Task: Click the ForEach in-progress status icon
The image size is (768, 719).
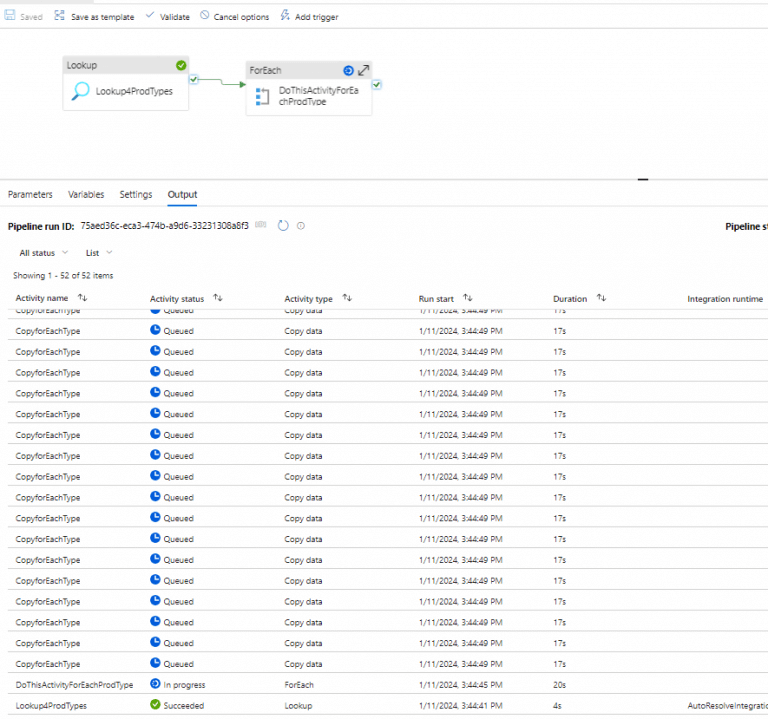Action: [x=348, y=70]
